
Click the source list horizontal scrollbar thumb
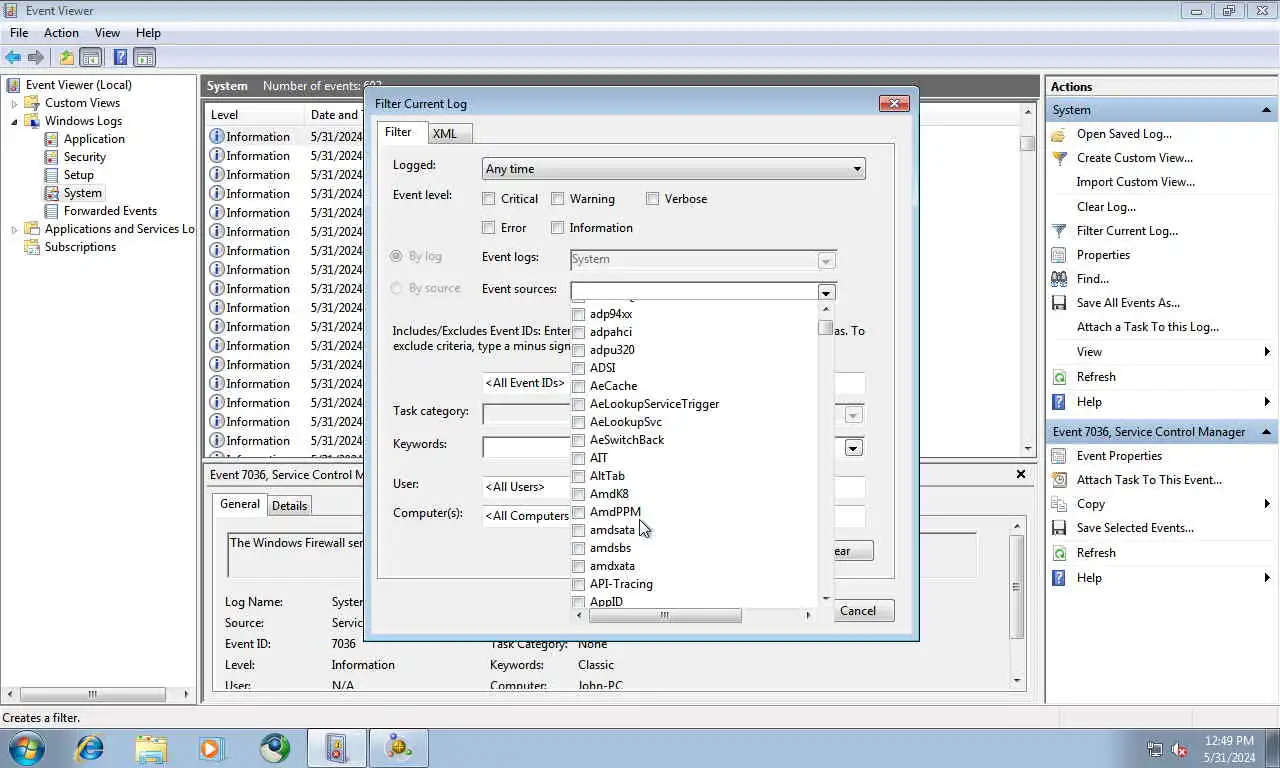(x=665, y=615)
